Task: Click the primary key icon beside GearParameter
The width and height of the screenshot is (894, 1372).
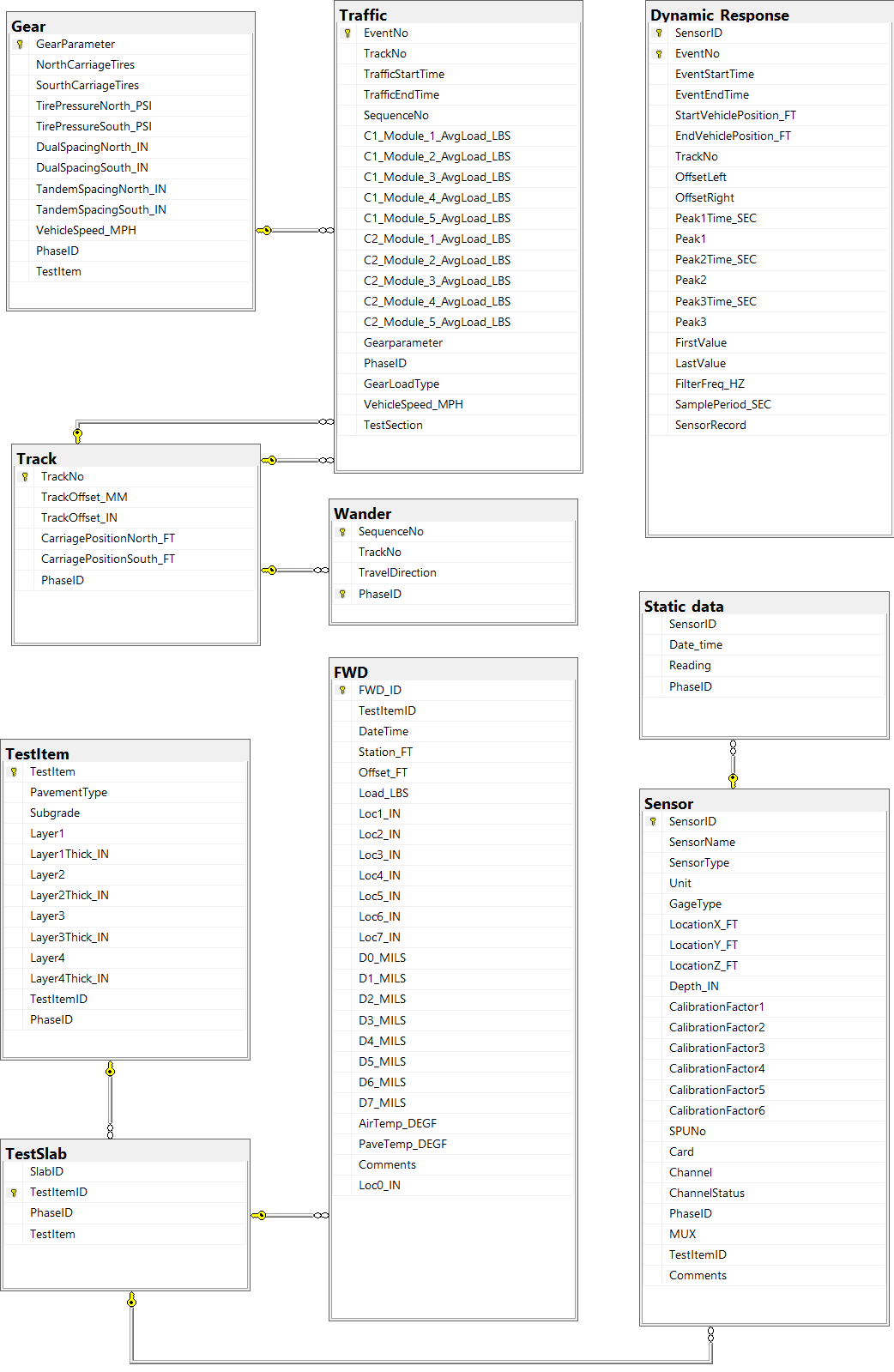Action: point(20,45)
